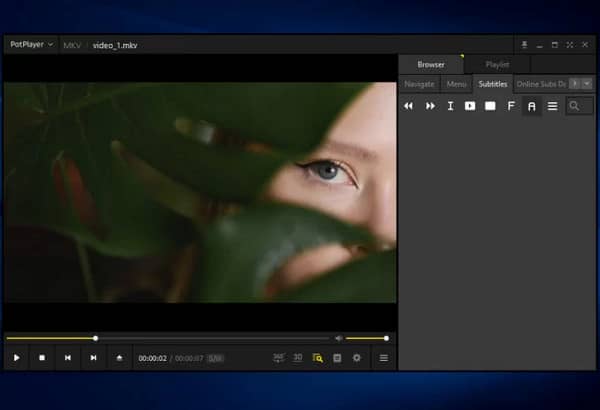
Task: Open the chapter/capture panel icon
Action: (337, 358)
